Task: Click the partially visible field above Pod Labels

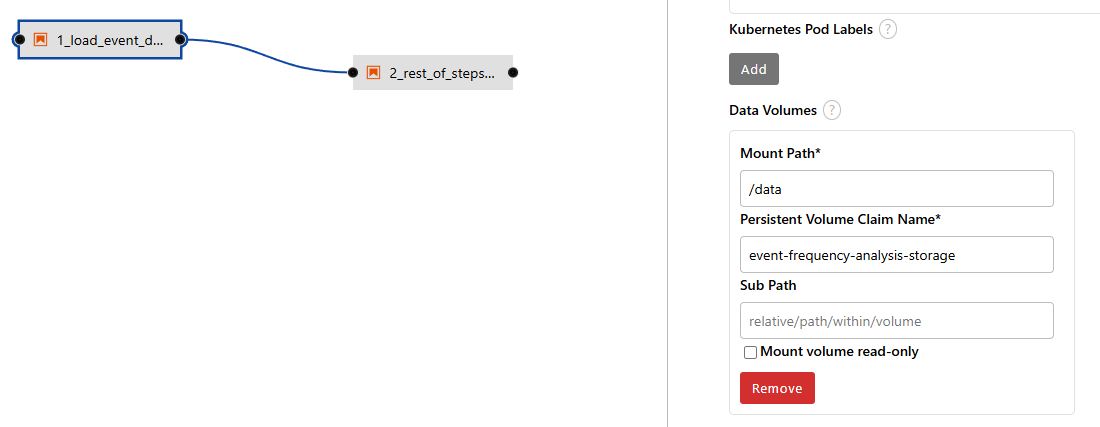Action: (914, 6)
